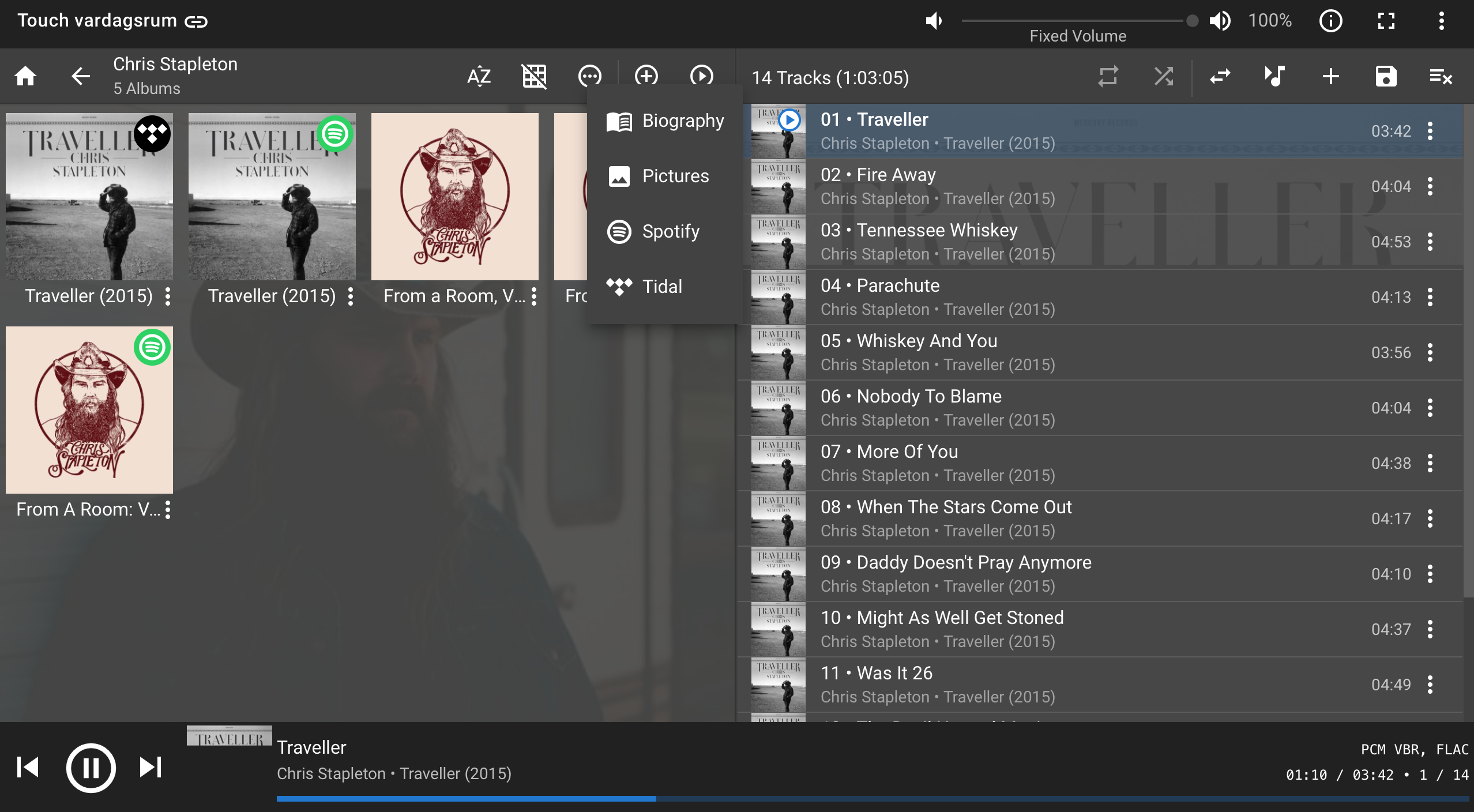Screen dimensions: 1474x812
Task: Open the Spotify Traveller (2015) album cover
Action: (272, 197)
